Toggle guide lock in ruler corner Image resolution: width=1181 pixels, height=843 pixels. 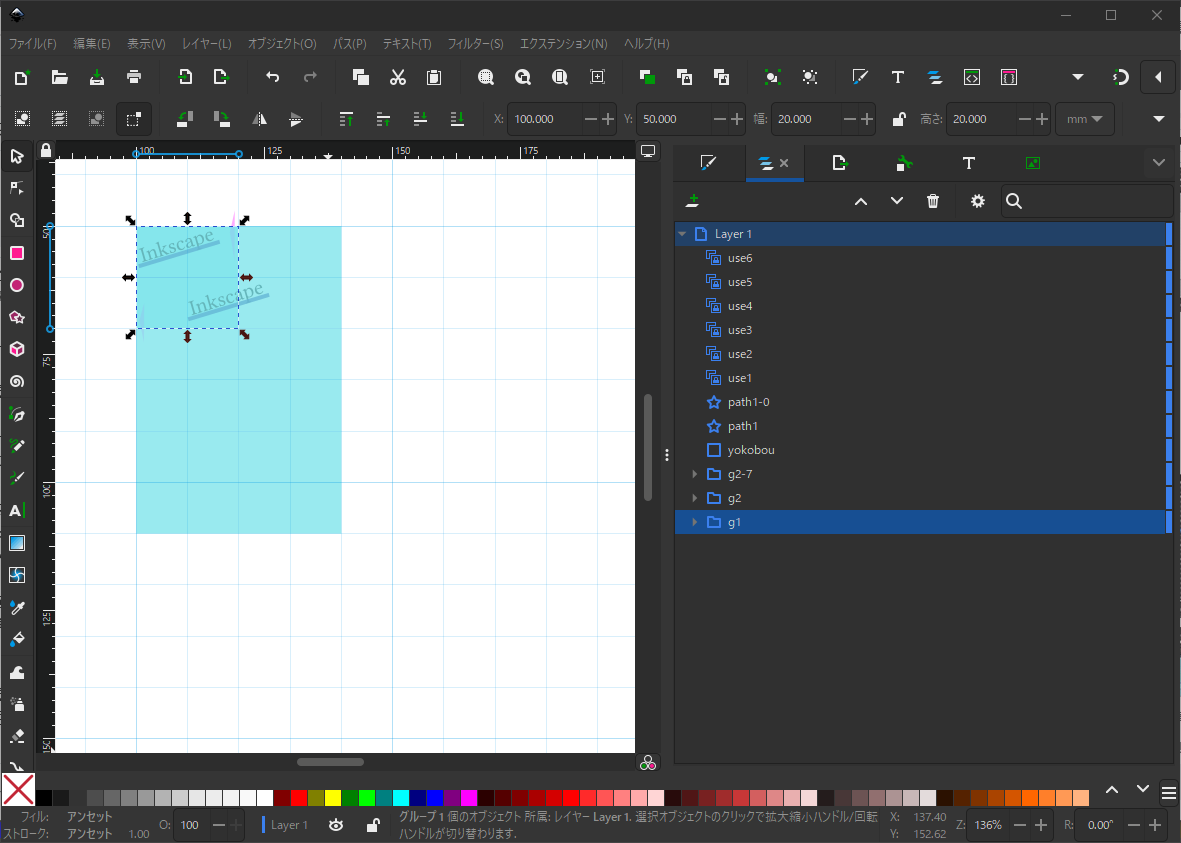click(46, 151)
